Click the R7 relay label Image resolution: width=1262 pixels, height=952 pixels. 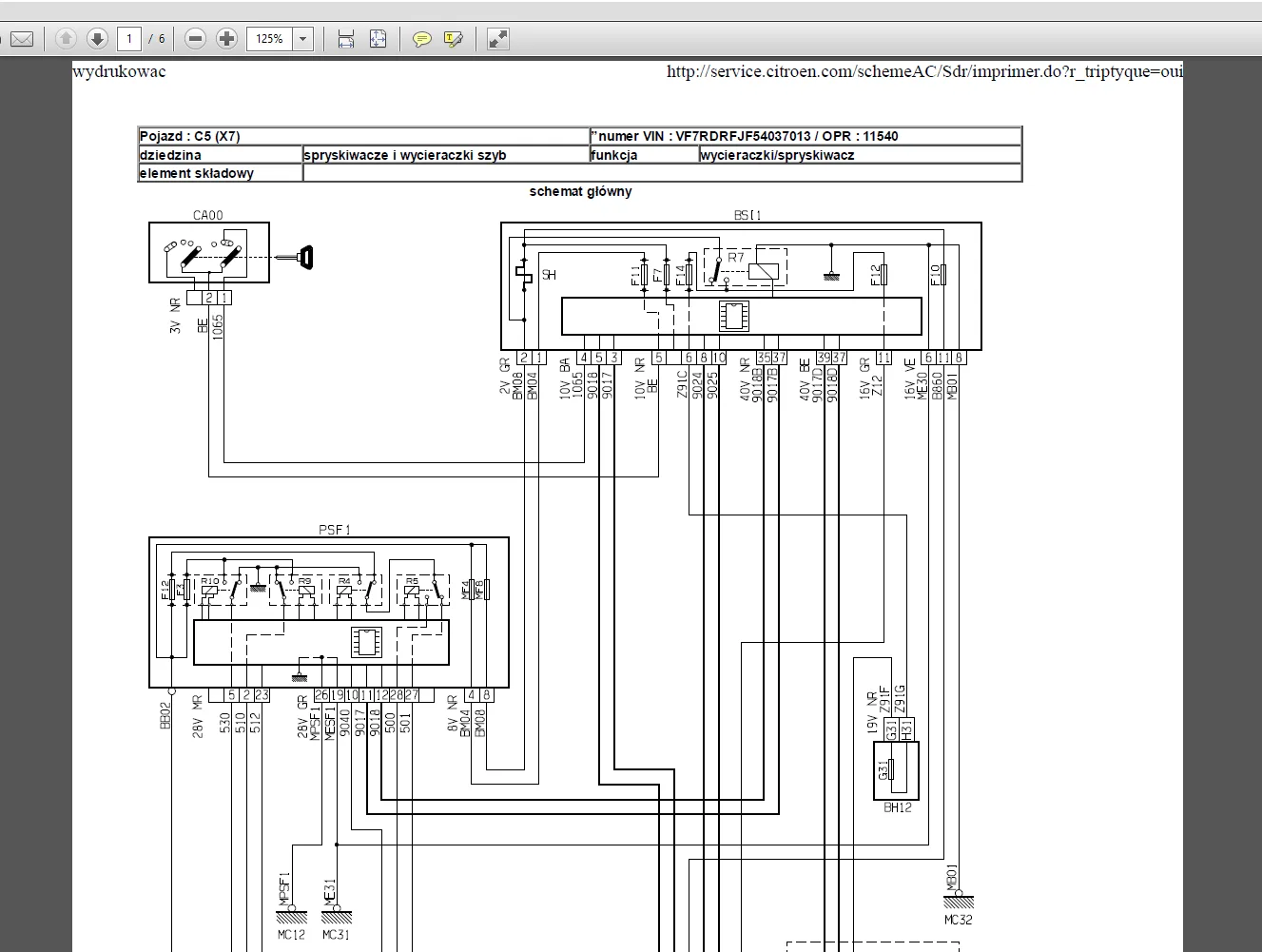point(736,258)
